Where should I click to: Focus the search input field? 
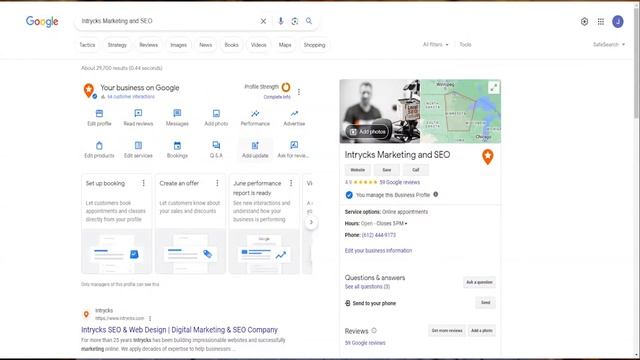(167, 21)
